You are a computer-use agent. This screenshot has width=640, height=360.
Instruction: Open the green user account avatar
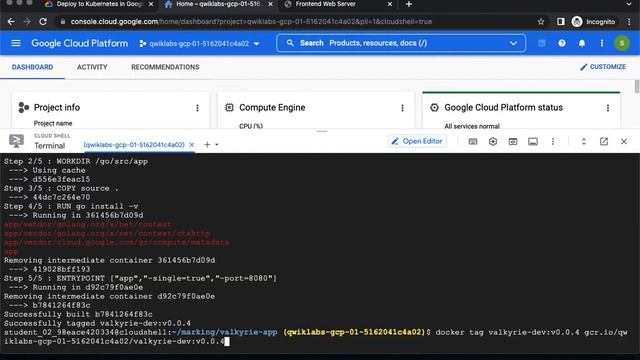(622, 43)
